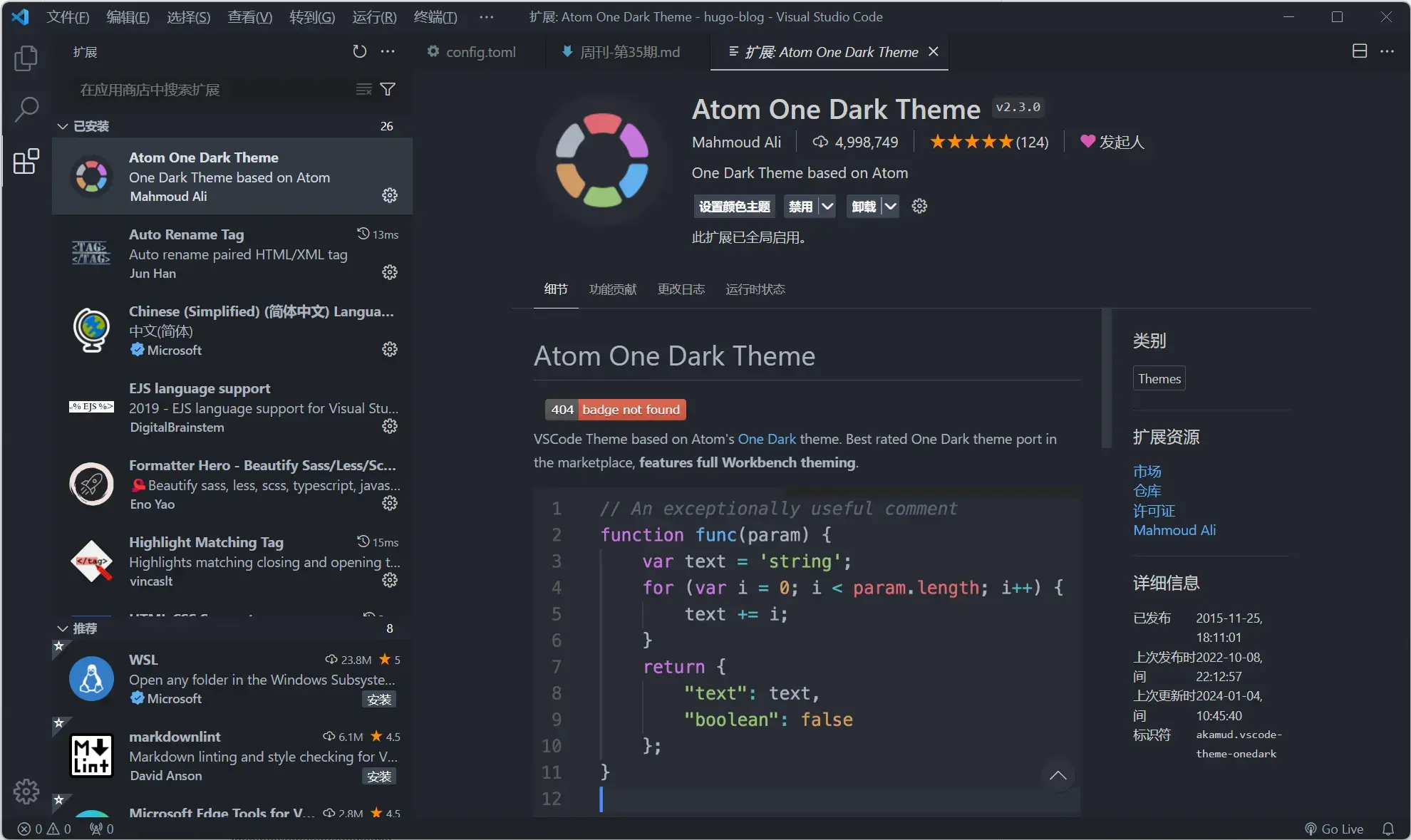Viewport: 1411px width, 840px height.
Task: Open the Manage gear in activity bar
Action: click(x=26, y=791)
